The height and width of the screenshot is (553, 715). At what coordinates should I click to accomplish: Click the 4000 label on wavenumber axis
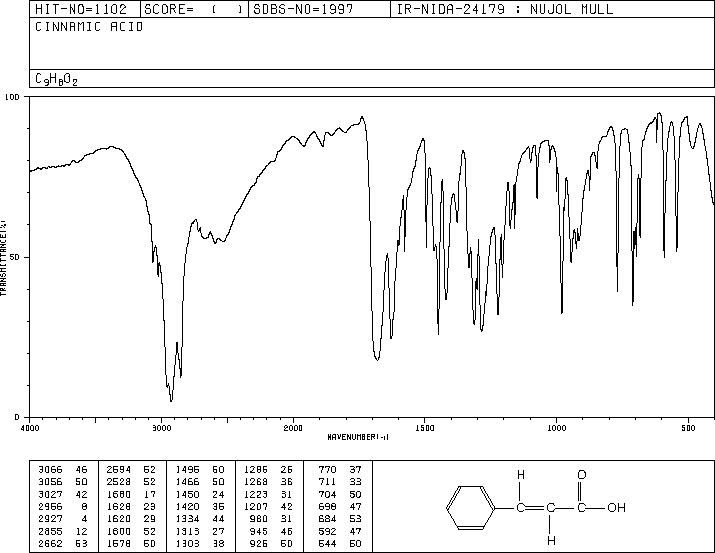pos(30,428)
